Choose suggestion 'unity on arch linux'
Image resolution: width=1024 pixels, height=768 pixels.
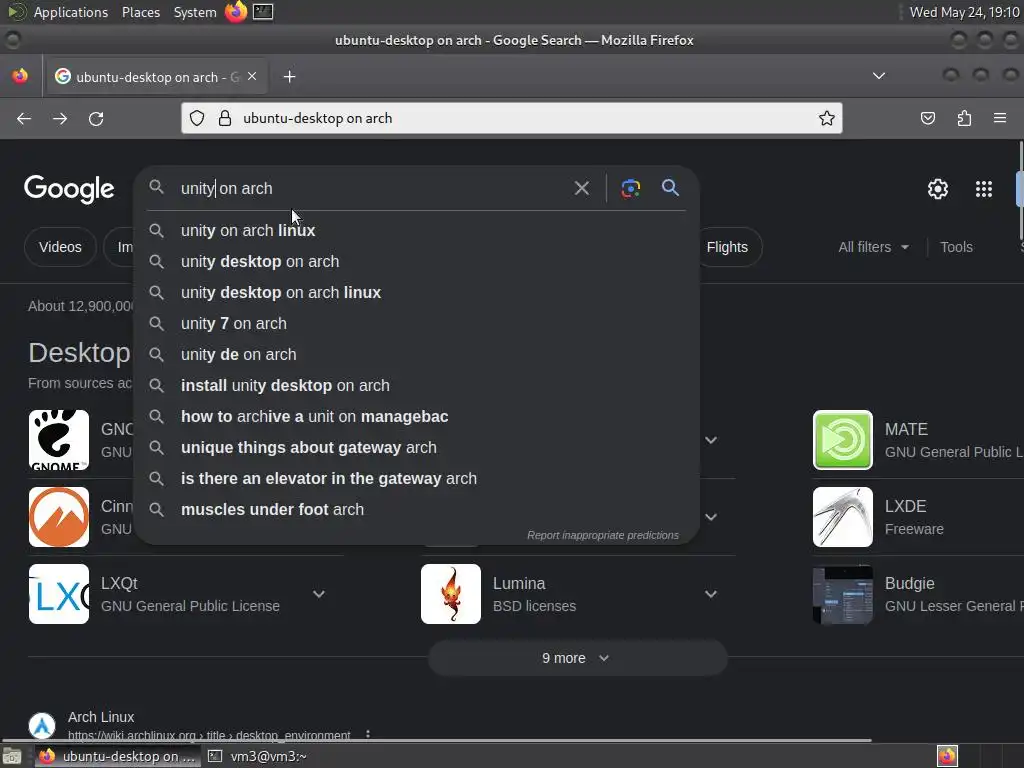[x=417, y=231]
